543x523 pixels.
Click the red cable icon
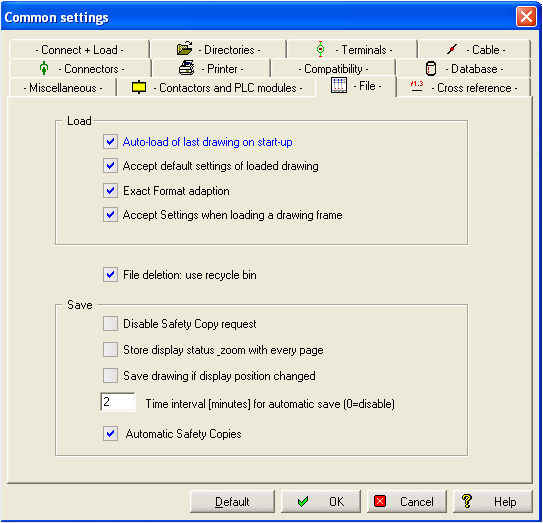452,49
